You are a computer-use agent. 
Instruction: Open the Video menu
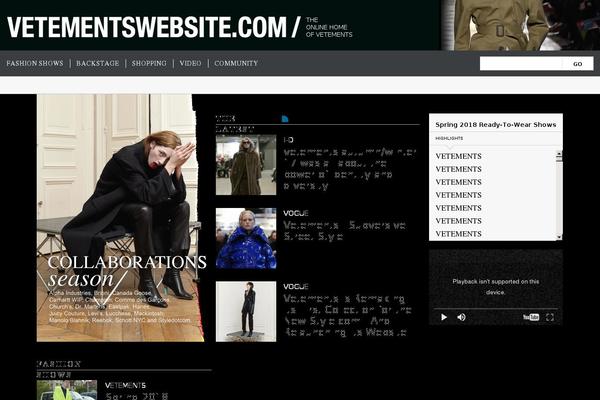(x=190, y=63)
